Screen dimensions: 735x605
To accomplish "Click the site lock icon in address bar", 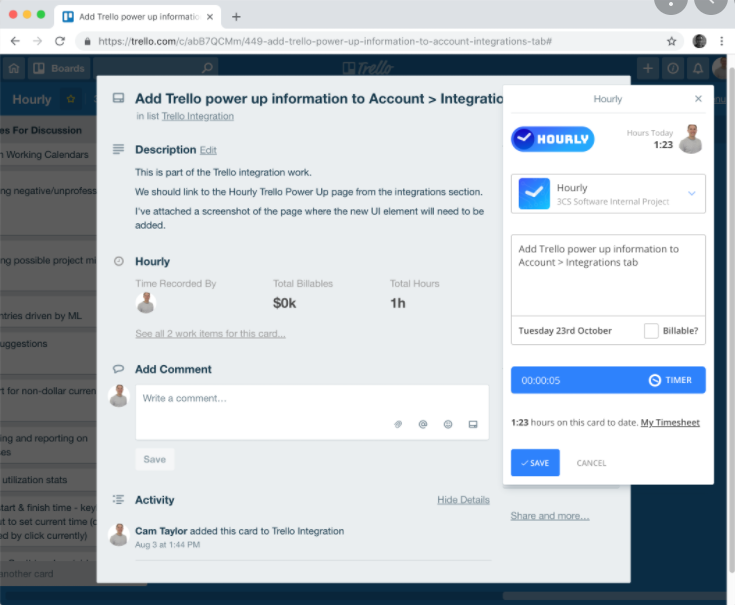I will (x=87, y=41).
